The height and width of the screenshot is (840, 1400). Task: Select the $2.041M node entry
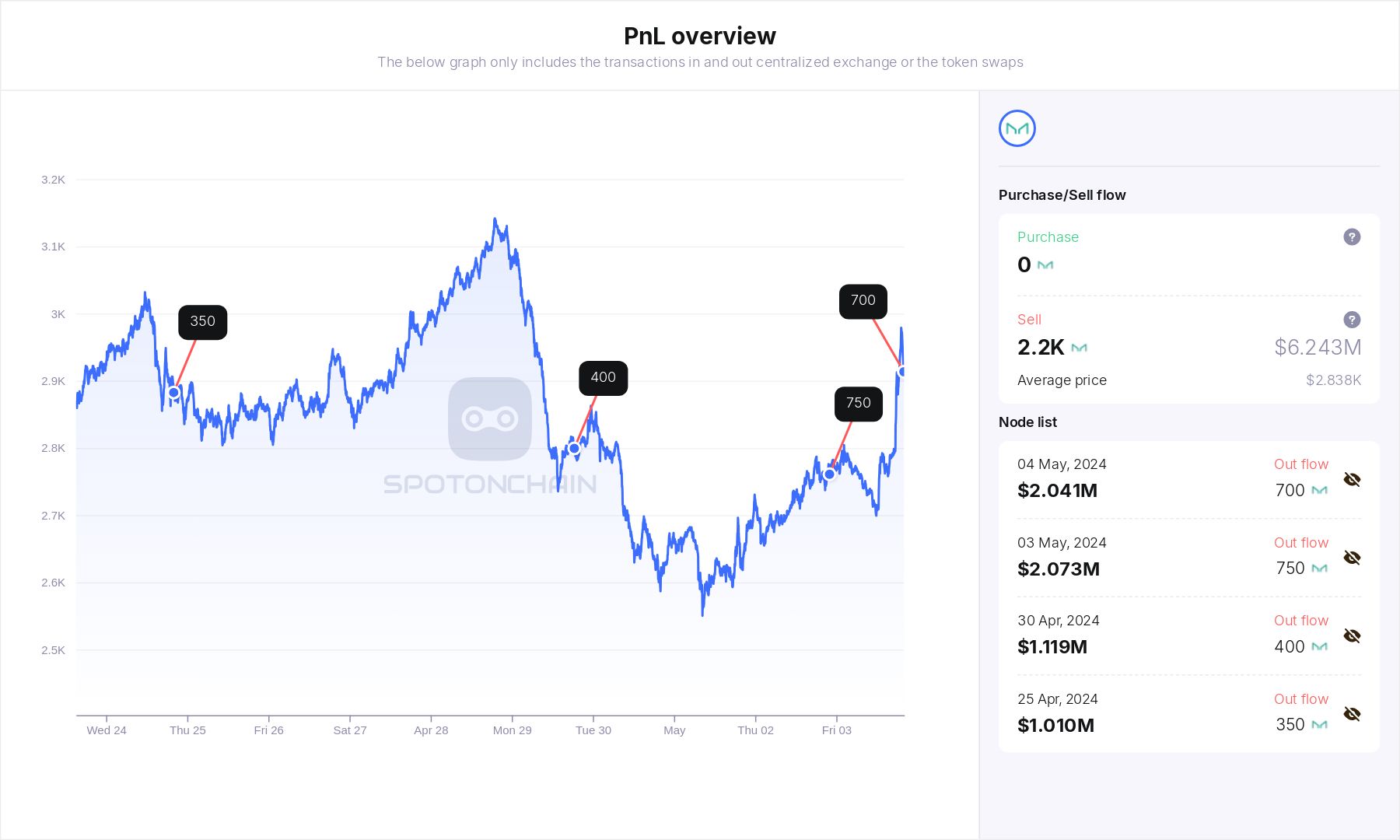coord(1057,491)
